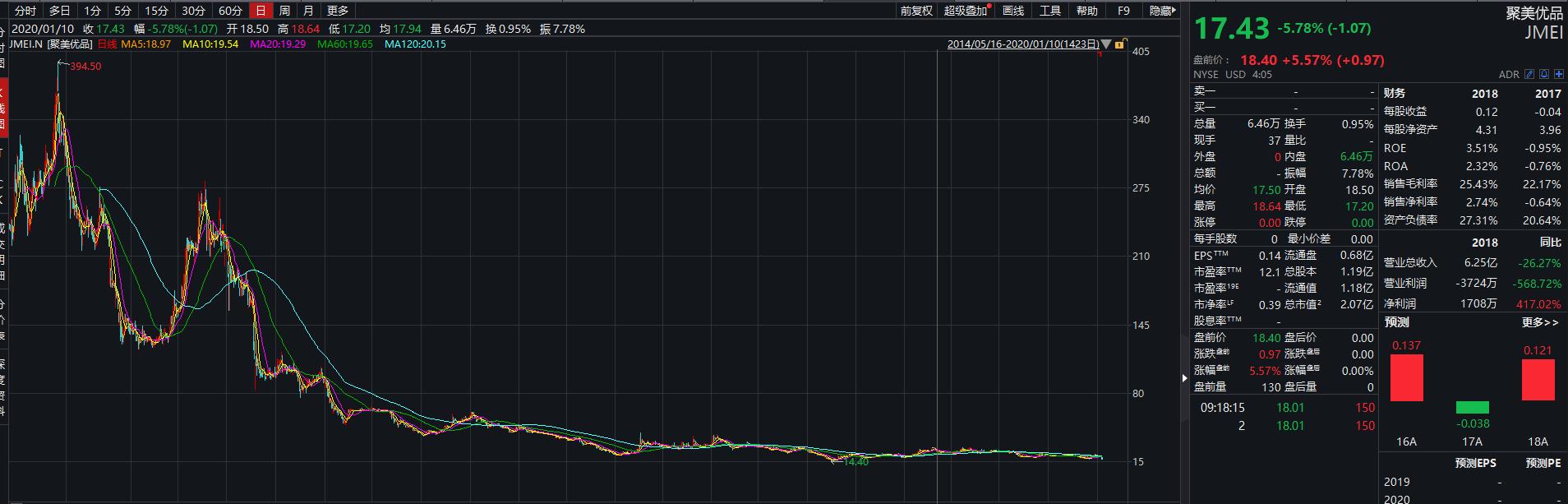Click the 同比 column header
1568x504 pixels.
point(1550,243)
